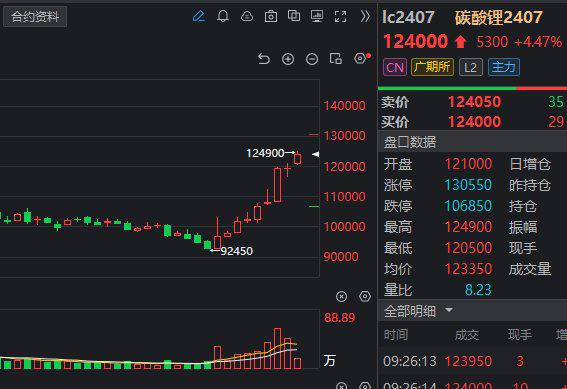Click the CN market badge
The image size is (567, 389).
(x=395, y=67)
